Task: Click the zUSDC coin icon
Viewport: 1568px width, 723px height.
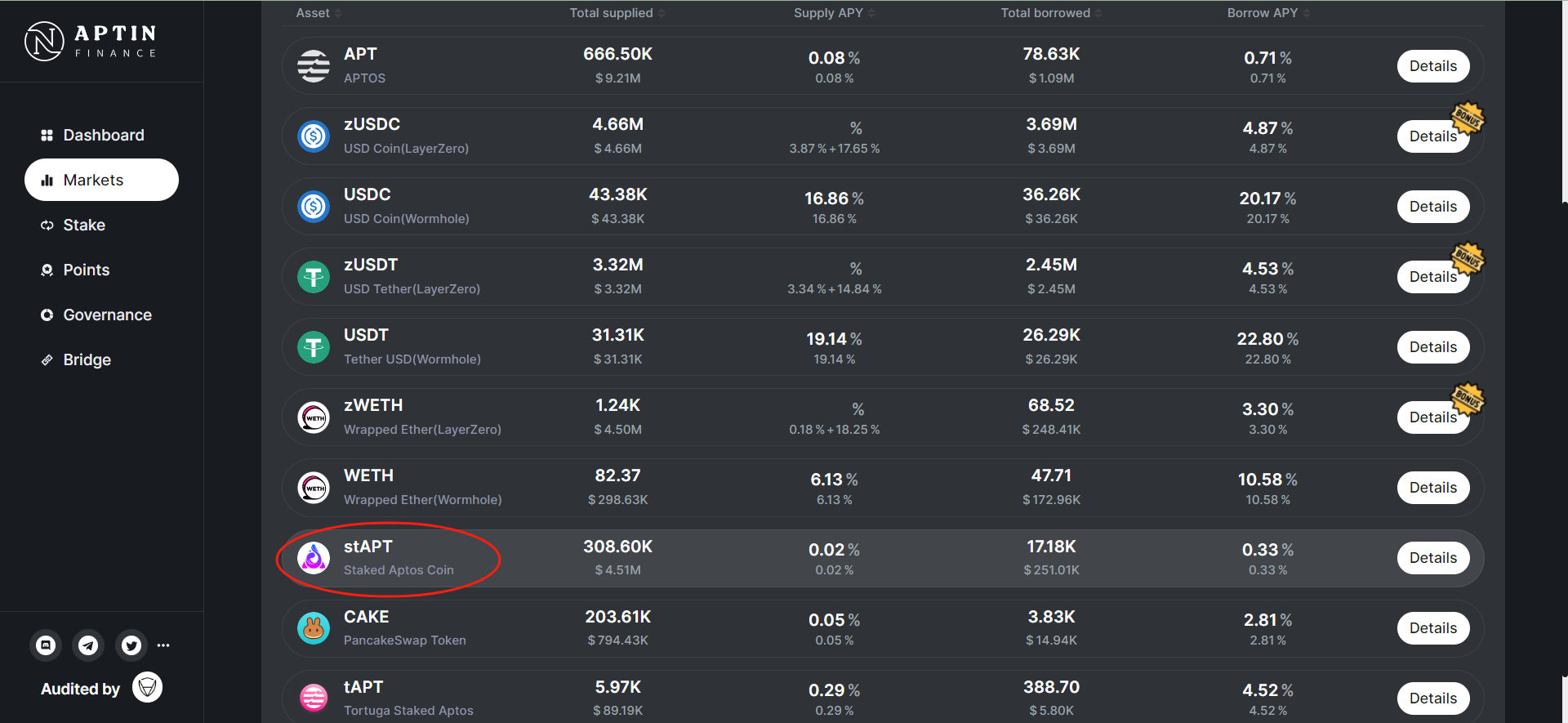Action: 314,136
